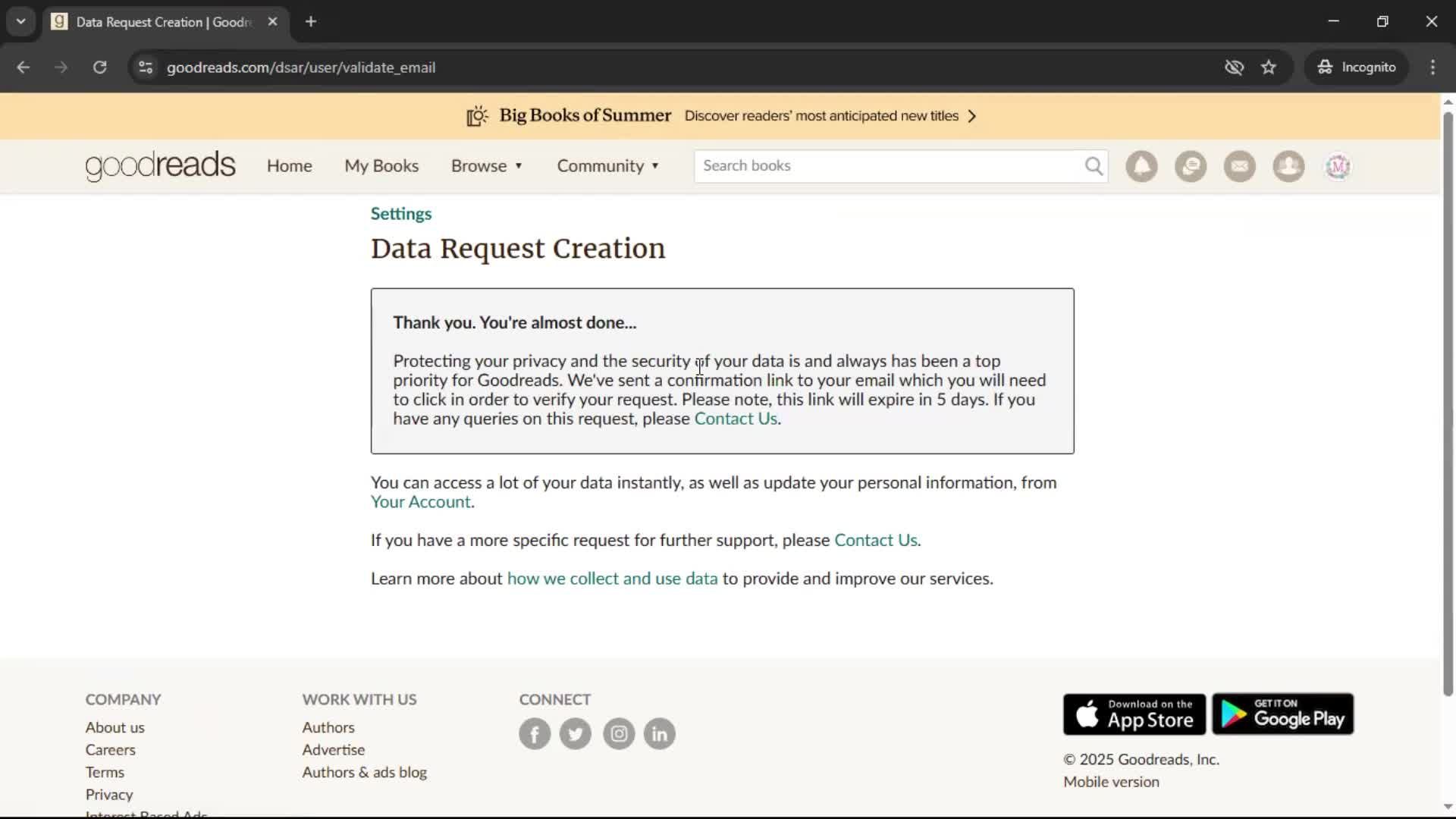Bookmark this page with star icon
The height and width of the screenshot is (819, 1456).
1269,67
